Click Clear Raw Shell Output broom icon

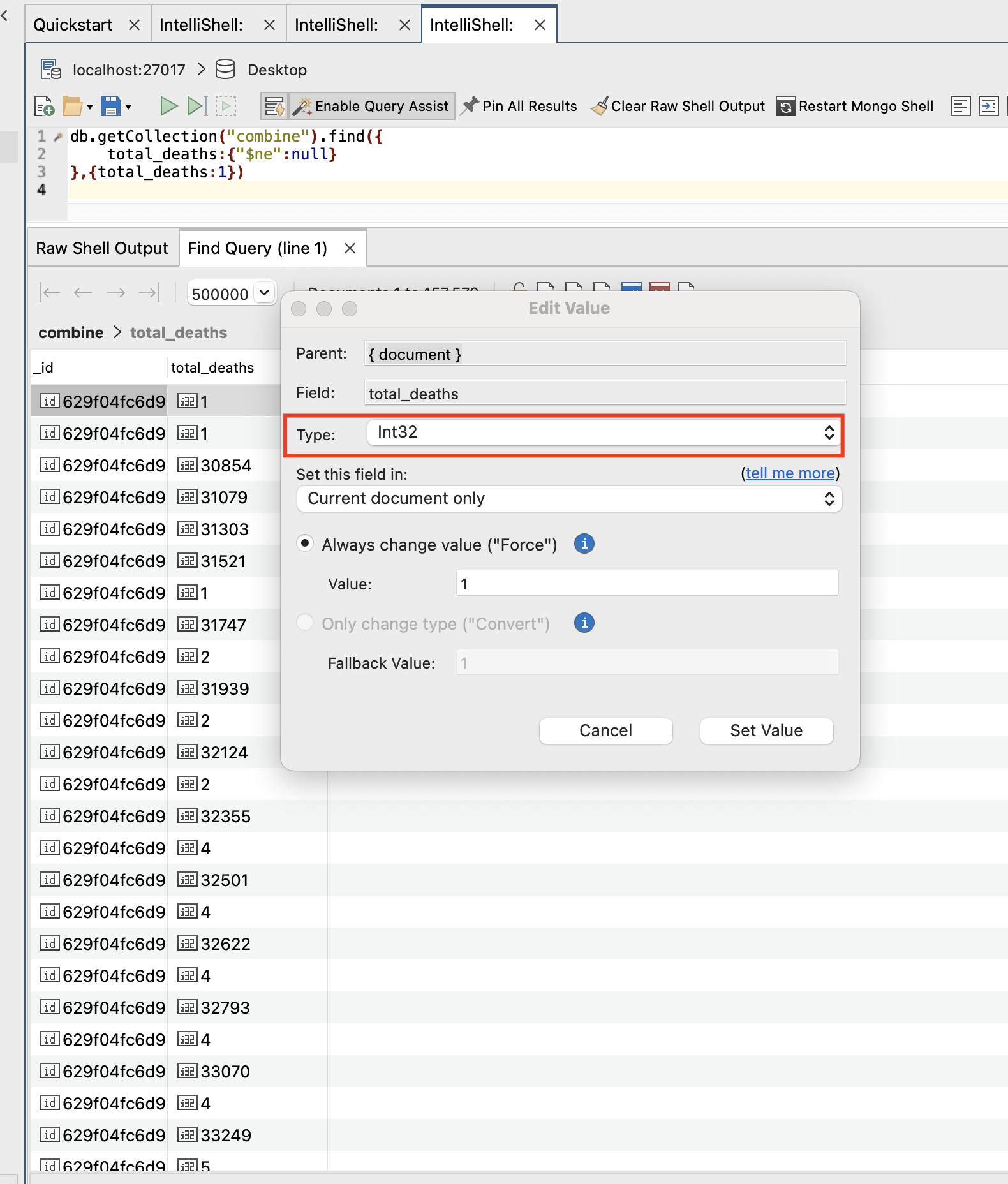click(599, 106)
